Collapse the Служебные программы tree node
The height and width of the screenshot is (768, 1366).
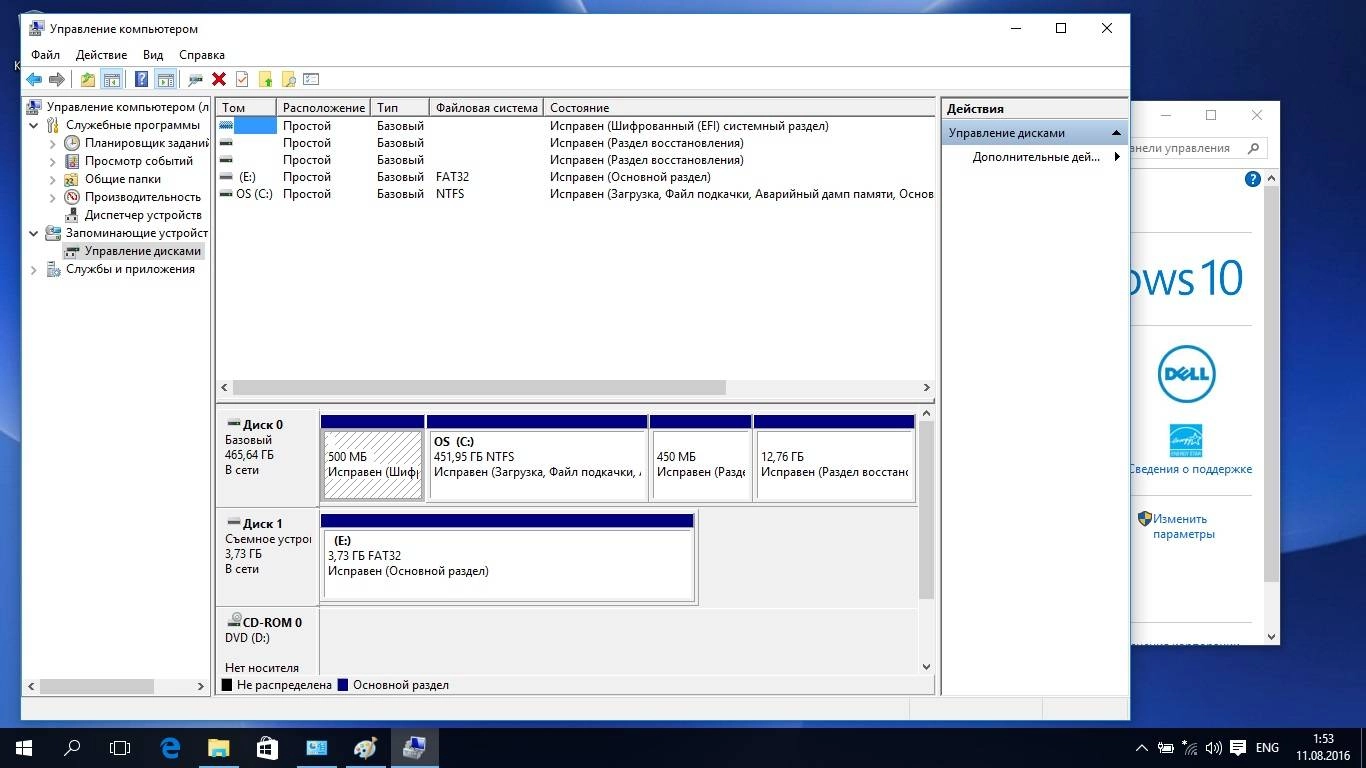[x=34, y=125]
